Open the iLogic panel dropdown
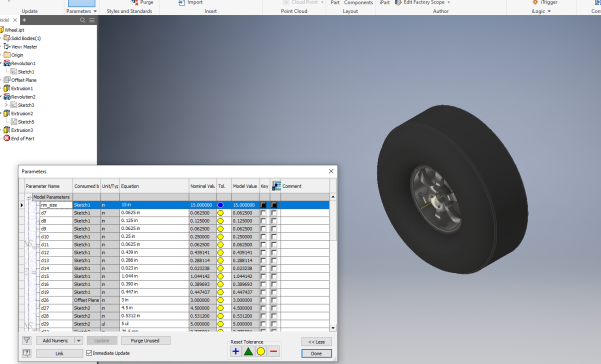Viewport: 601px width, 364px height. 549,11
